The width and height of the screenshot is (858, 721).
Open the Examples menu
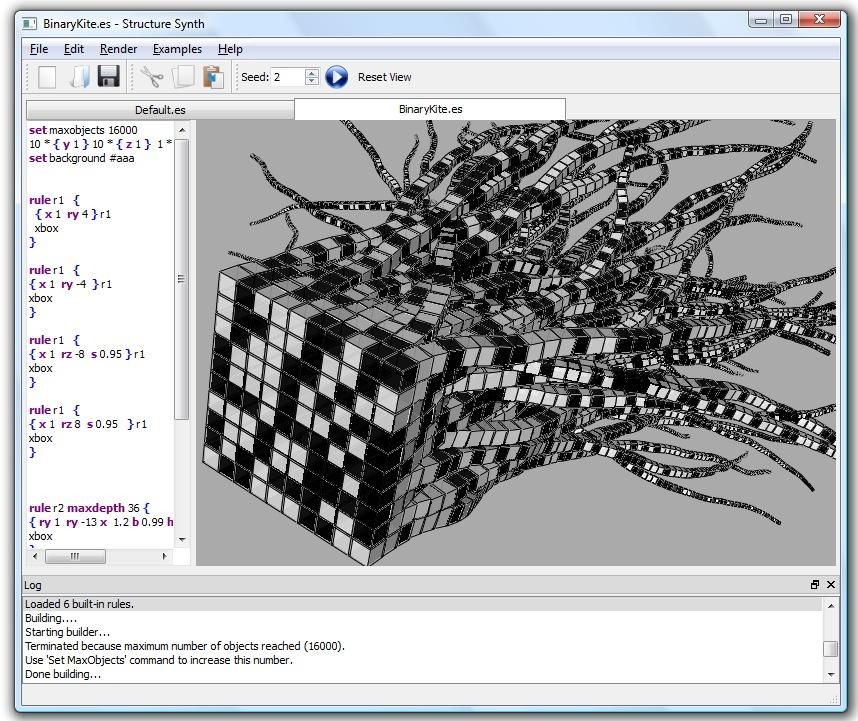point(177,48)
